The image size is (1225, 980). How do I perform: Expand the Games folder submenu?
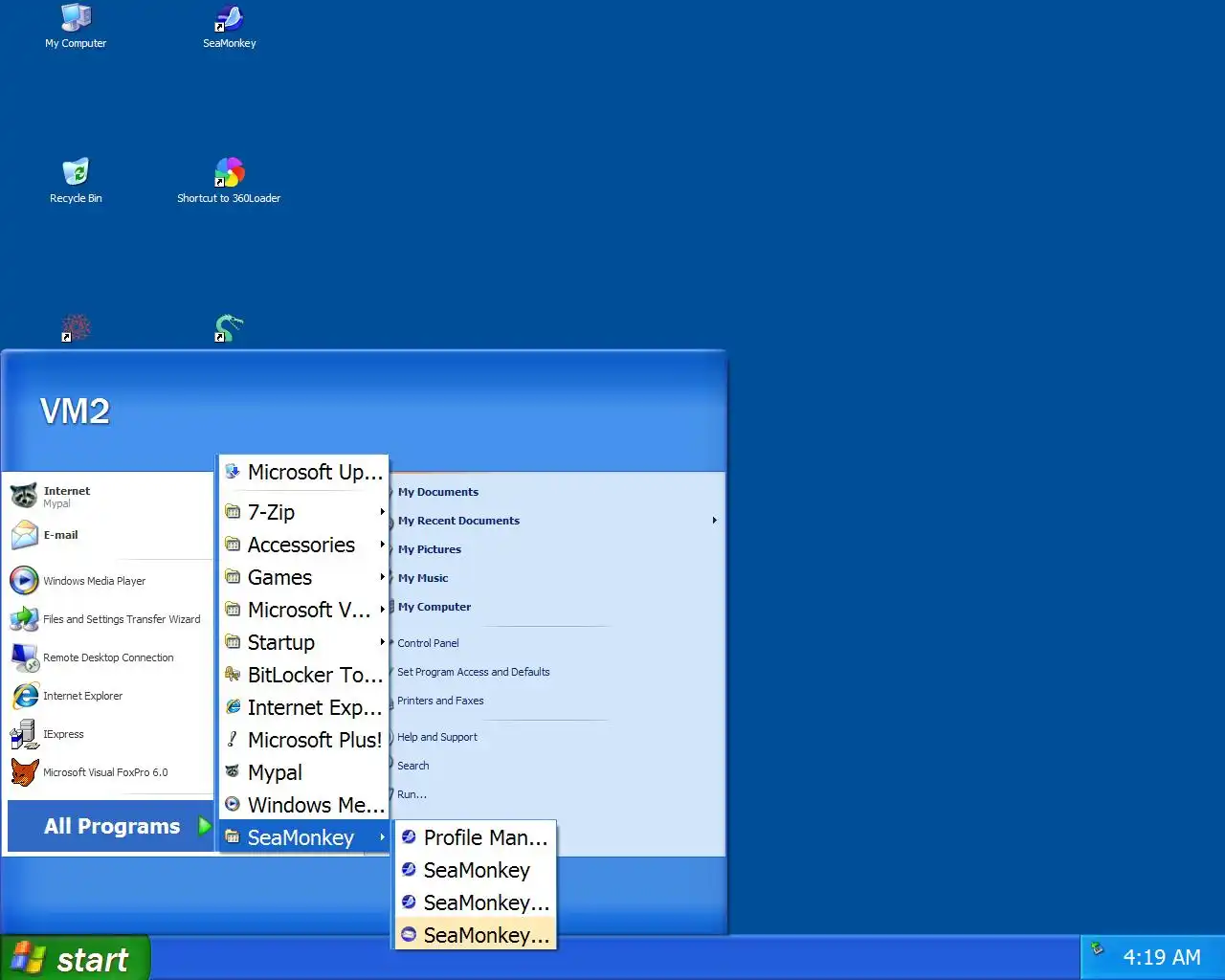click(303, 577)
